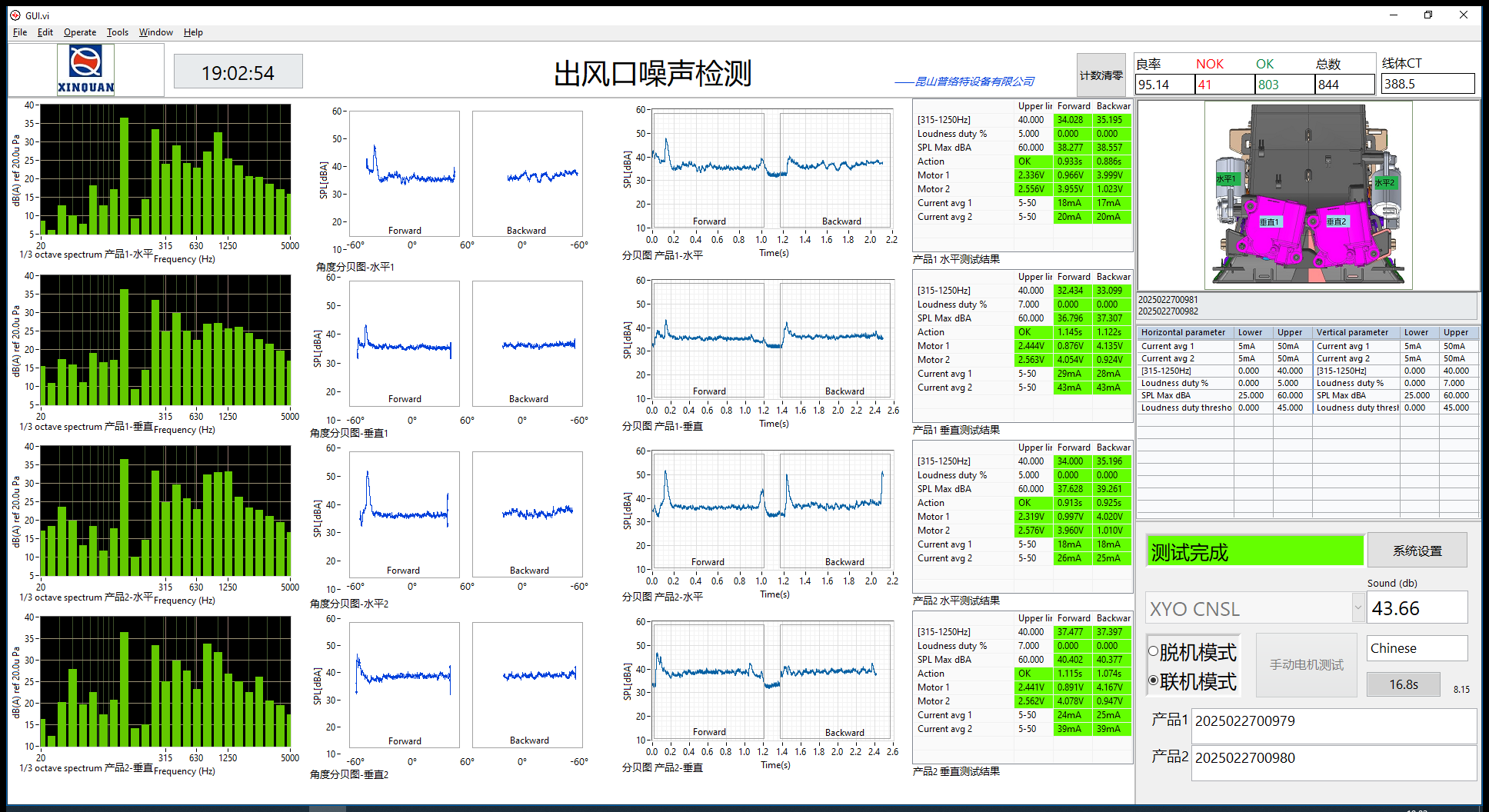Viewport: 1489px width, 812px height.
Task: Open the Operate menu
Action: [x=80, y=32]
